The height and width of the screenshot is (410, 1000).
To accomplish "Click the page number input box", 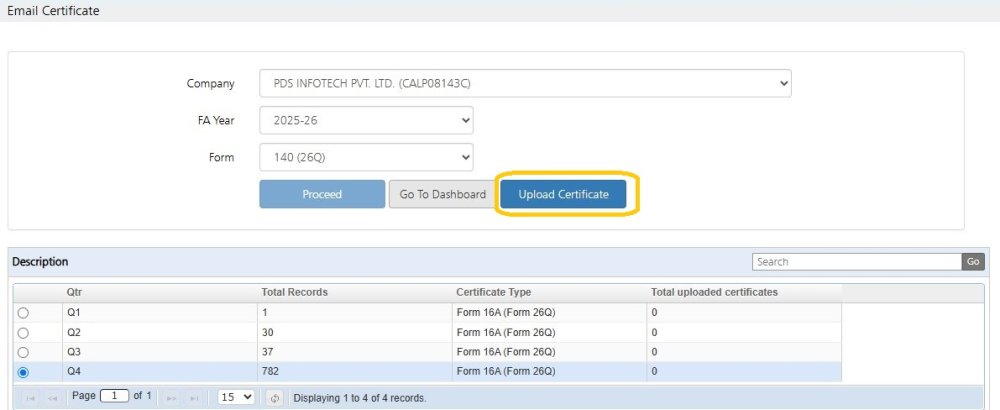I will point(115,397).
